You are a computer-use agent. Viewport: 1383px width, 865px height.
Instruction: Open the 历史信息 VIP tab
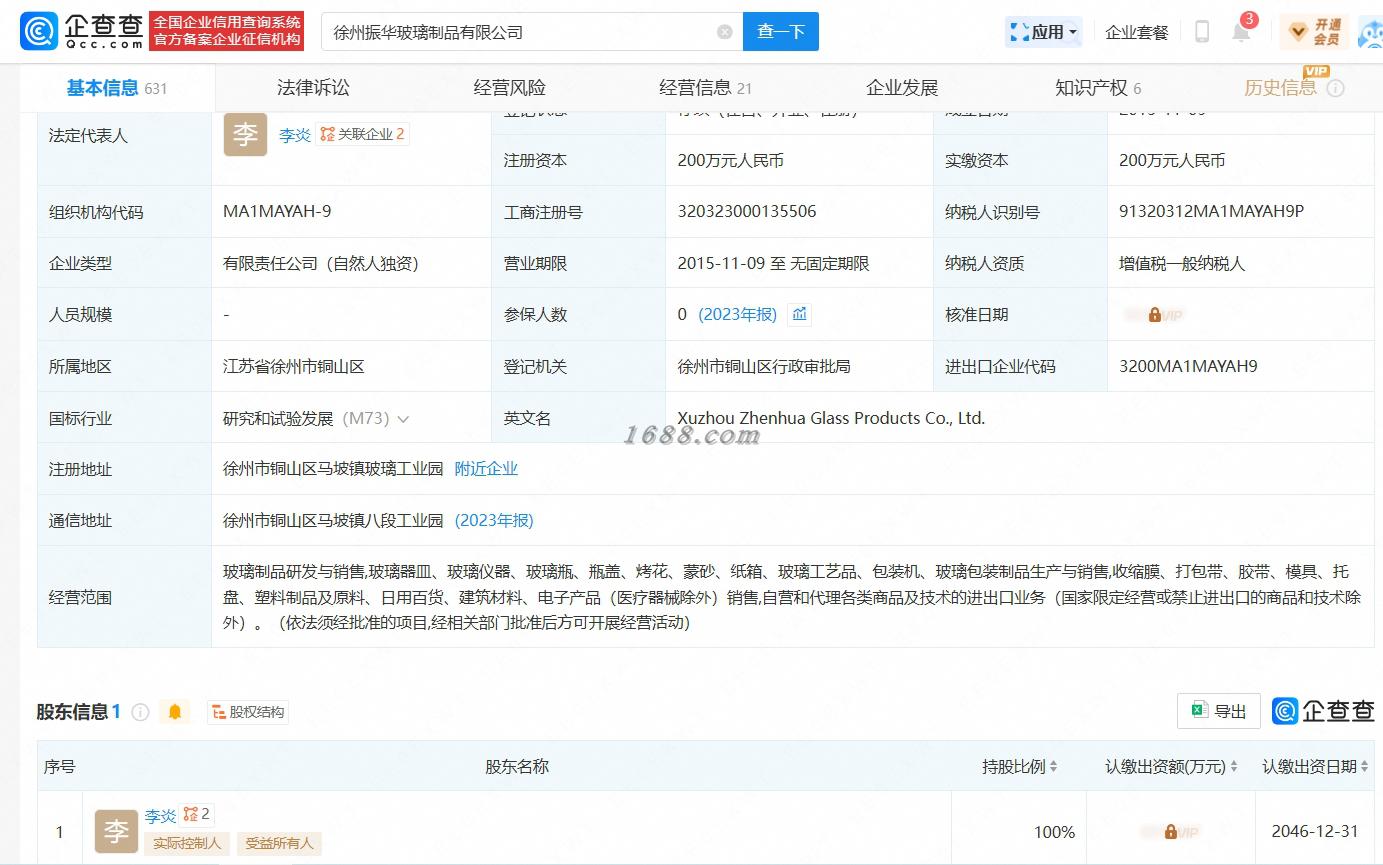point(1280,88)
